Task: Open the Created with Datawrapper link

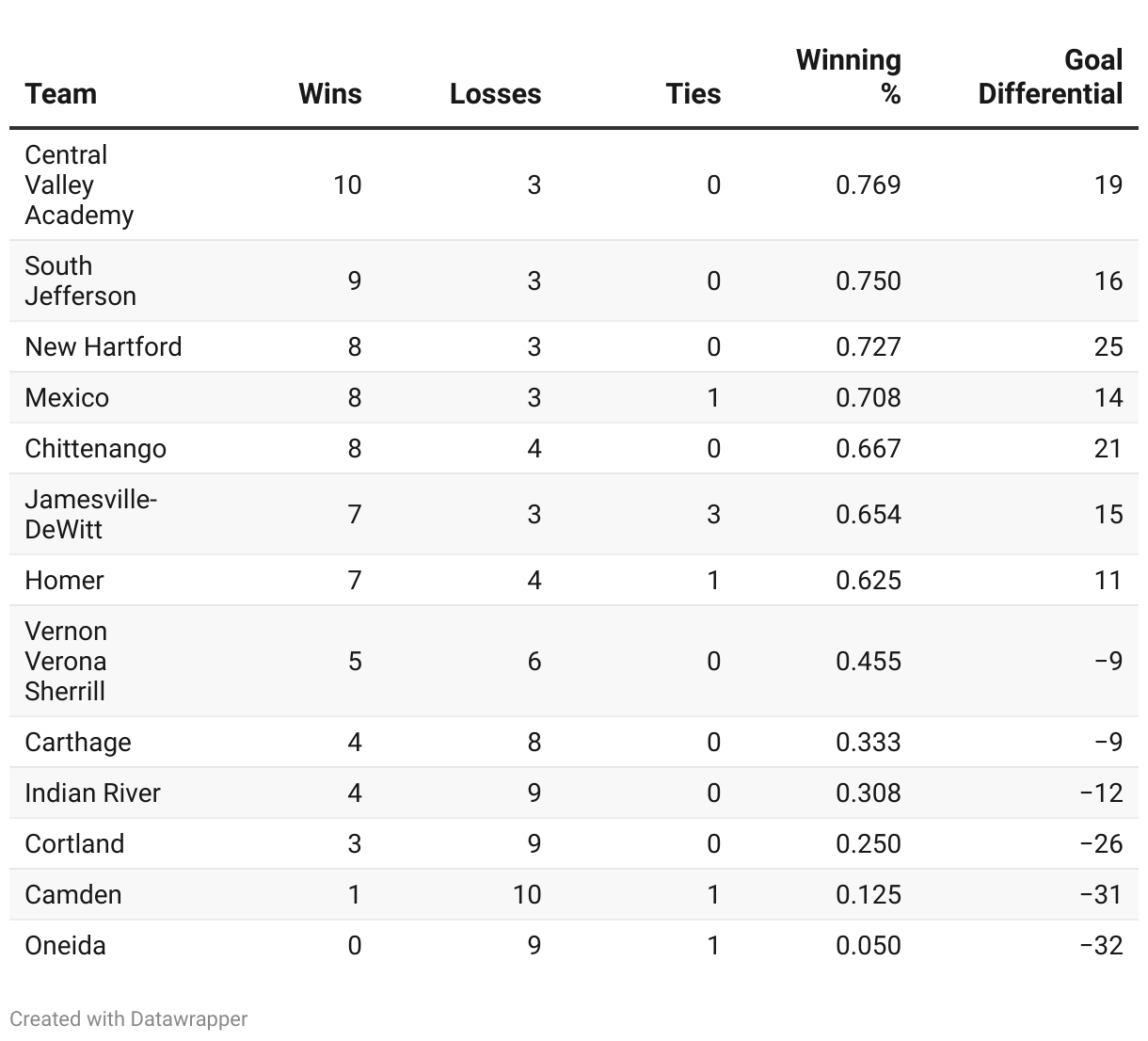Action: (129, 1019)
